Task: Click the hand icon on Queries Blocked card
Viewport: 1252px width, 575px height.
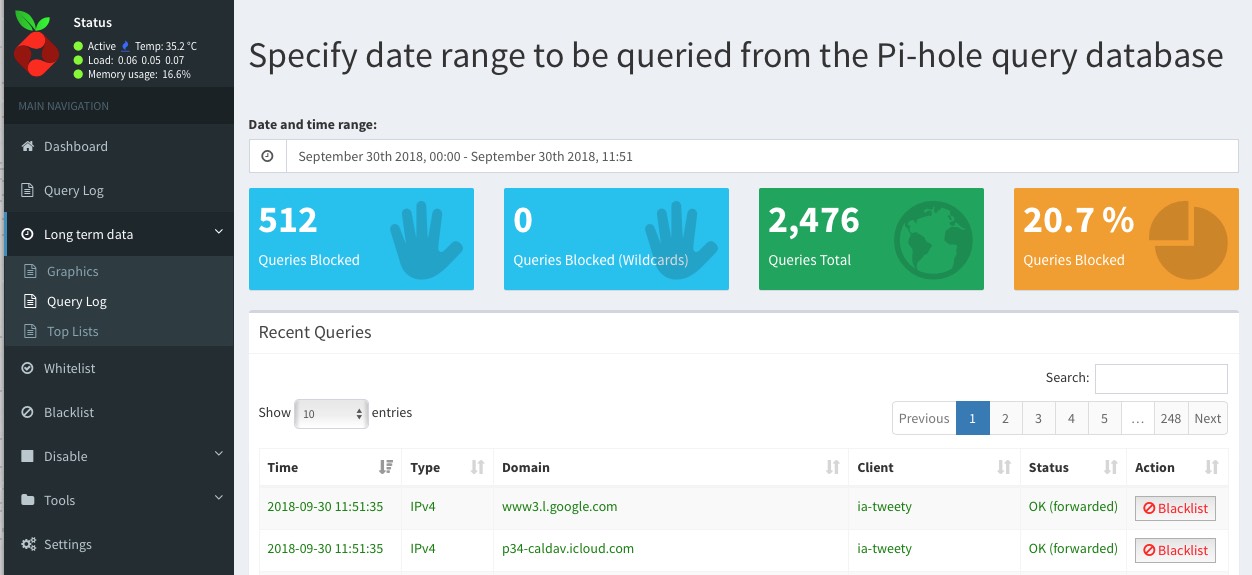Action: [426, 240]
